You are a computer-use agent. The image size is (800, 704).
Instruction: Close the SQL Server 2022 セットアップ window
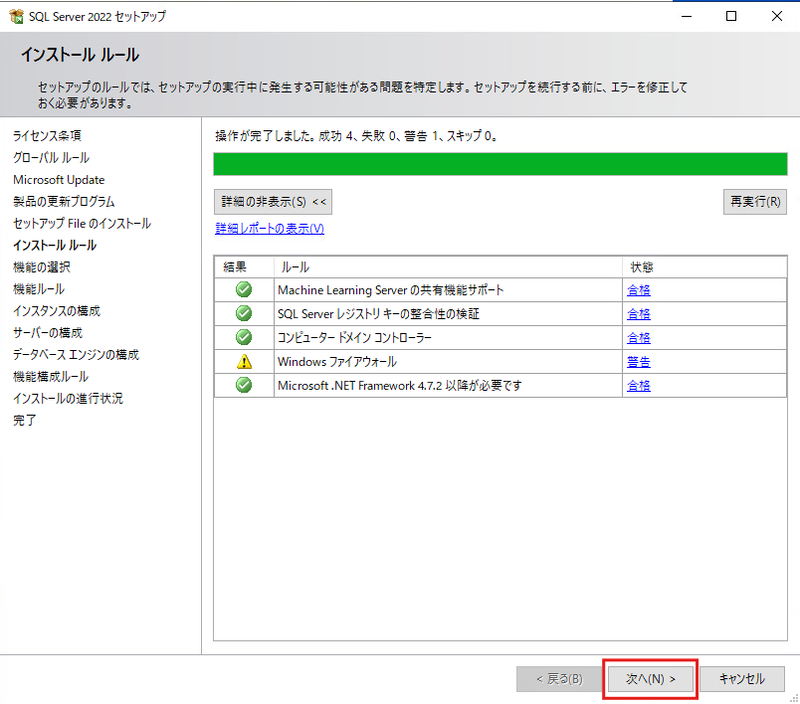777,16
